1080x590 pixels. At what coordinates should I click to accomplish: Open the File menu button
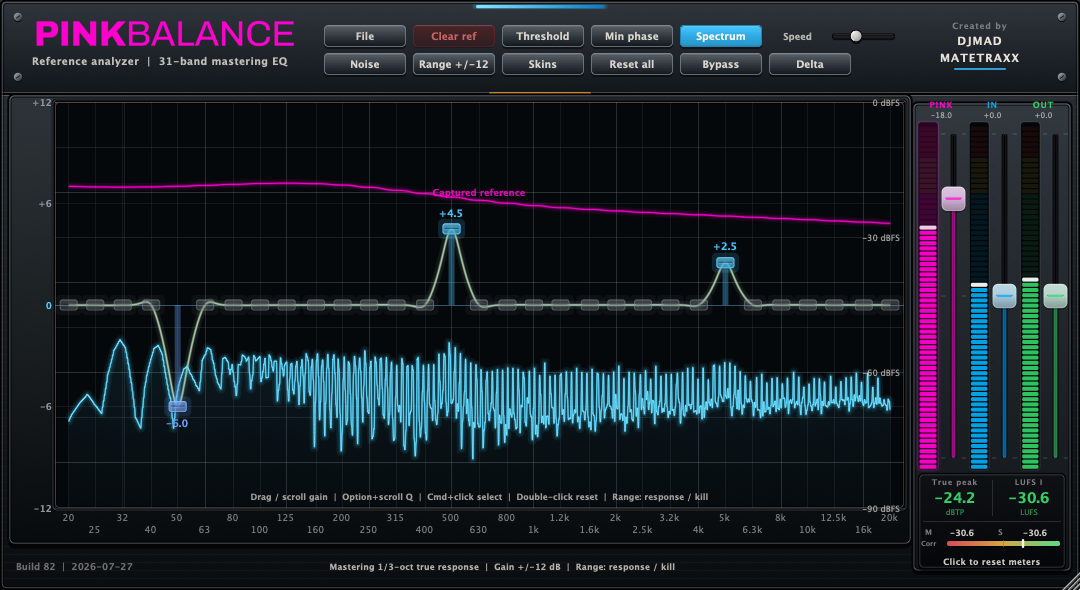pyautogui.click(x=364, y=36)
